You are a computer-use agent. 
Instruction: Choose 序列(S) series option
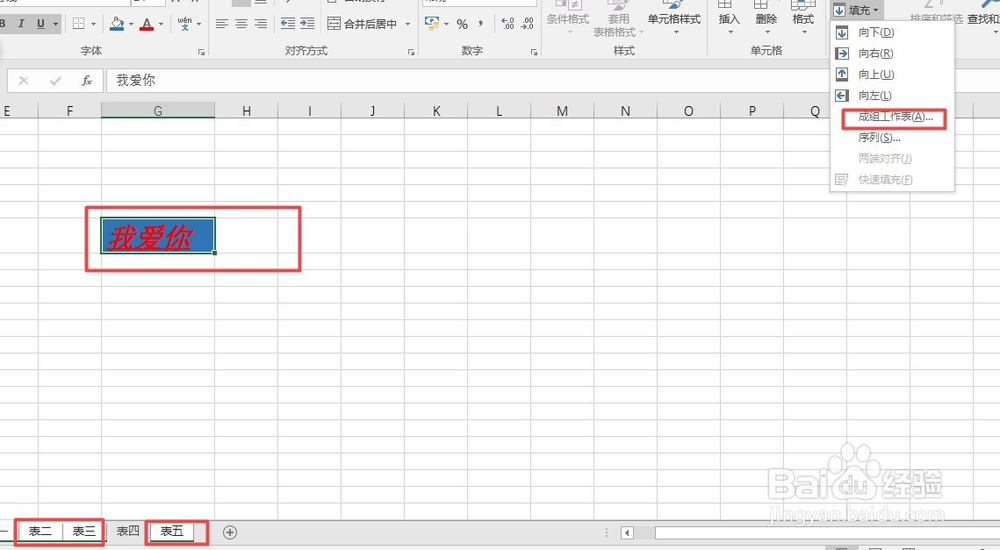coord(892,138)
